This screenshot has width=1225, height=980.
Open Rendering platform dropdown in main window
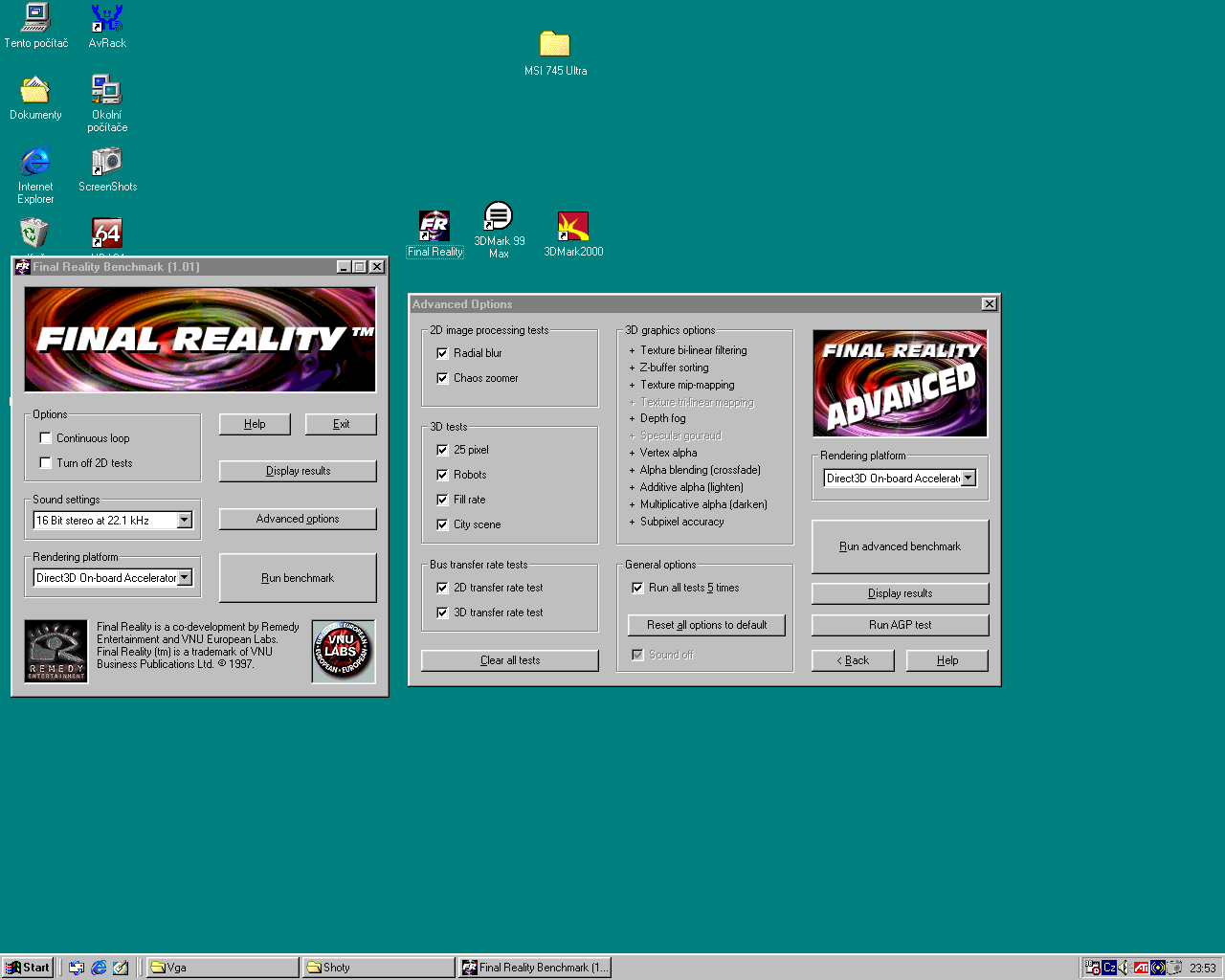185,578
